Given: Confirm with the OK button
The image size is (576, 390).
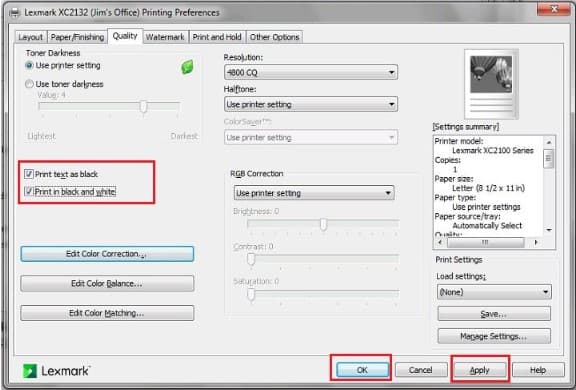Looking at the screenshot, I should tap(362, 370).
